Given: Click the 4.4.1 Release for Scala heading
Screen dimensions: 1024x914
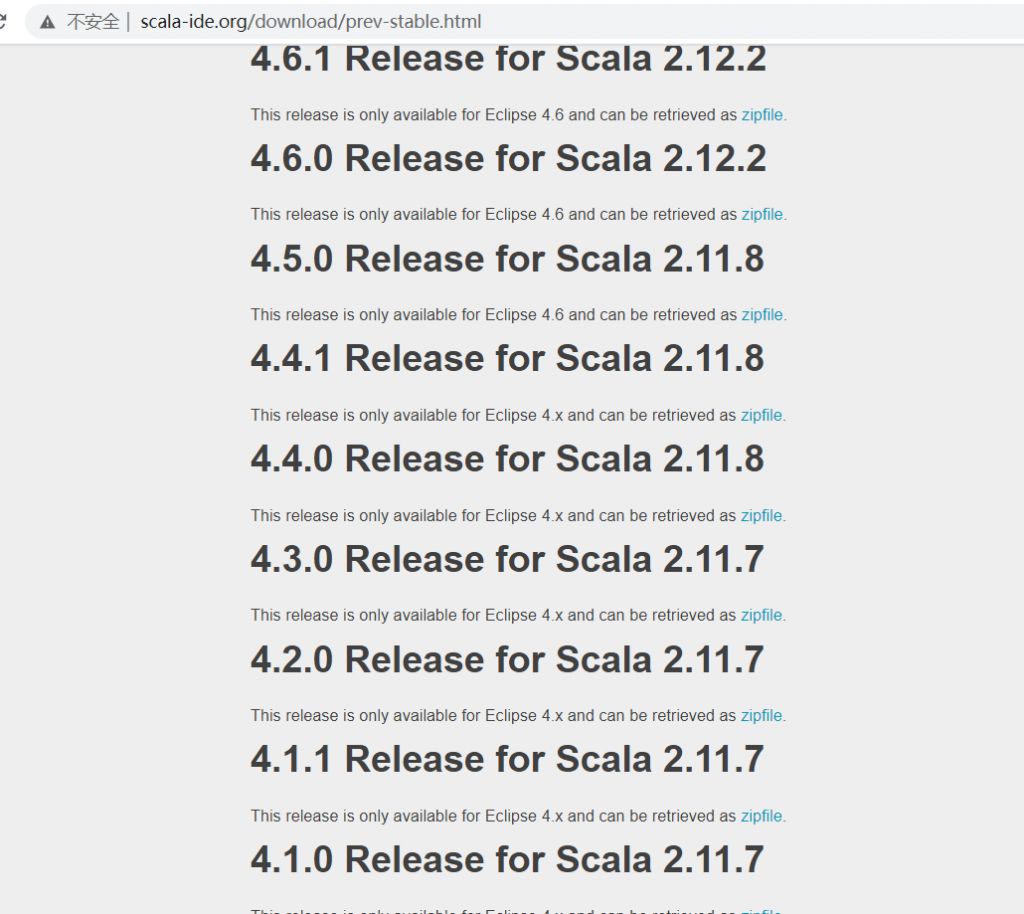Looking at the screenshot, I should (x=507, y=359).
